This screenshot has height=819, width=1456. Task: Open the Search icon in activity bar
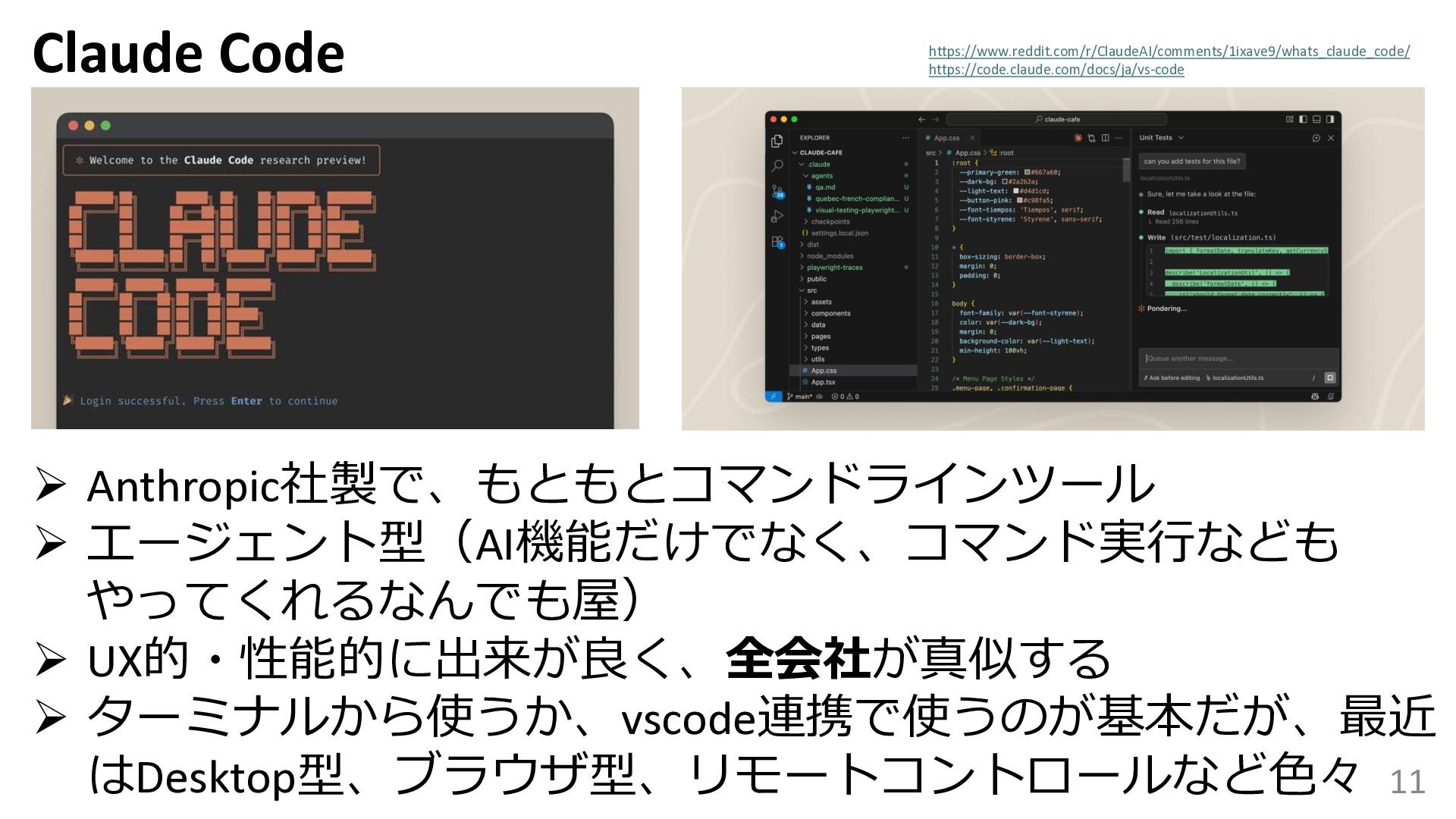pos(777,165)
